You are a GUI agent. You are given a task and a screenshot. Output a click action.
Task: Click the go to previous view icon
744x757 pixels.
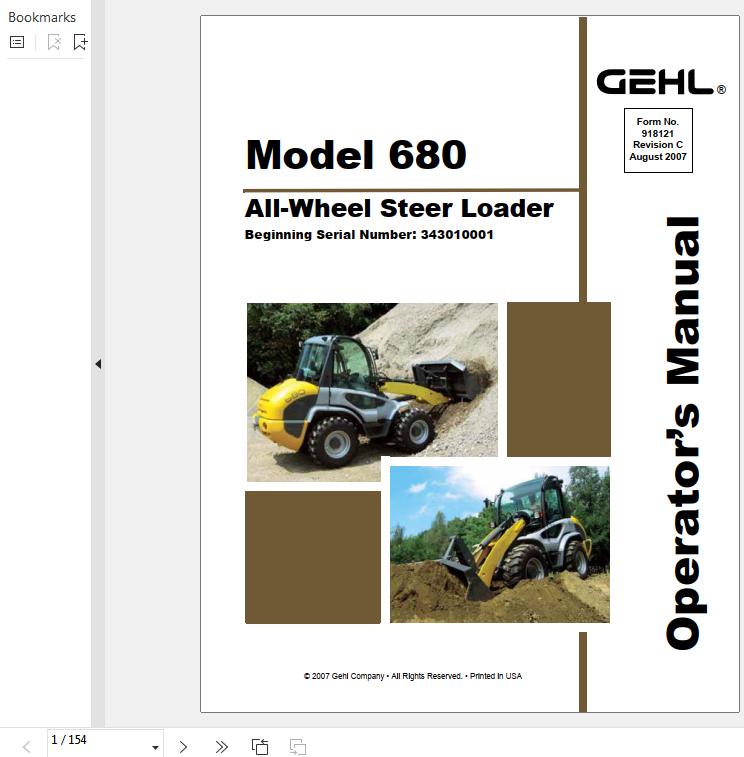260,746
